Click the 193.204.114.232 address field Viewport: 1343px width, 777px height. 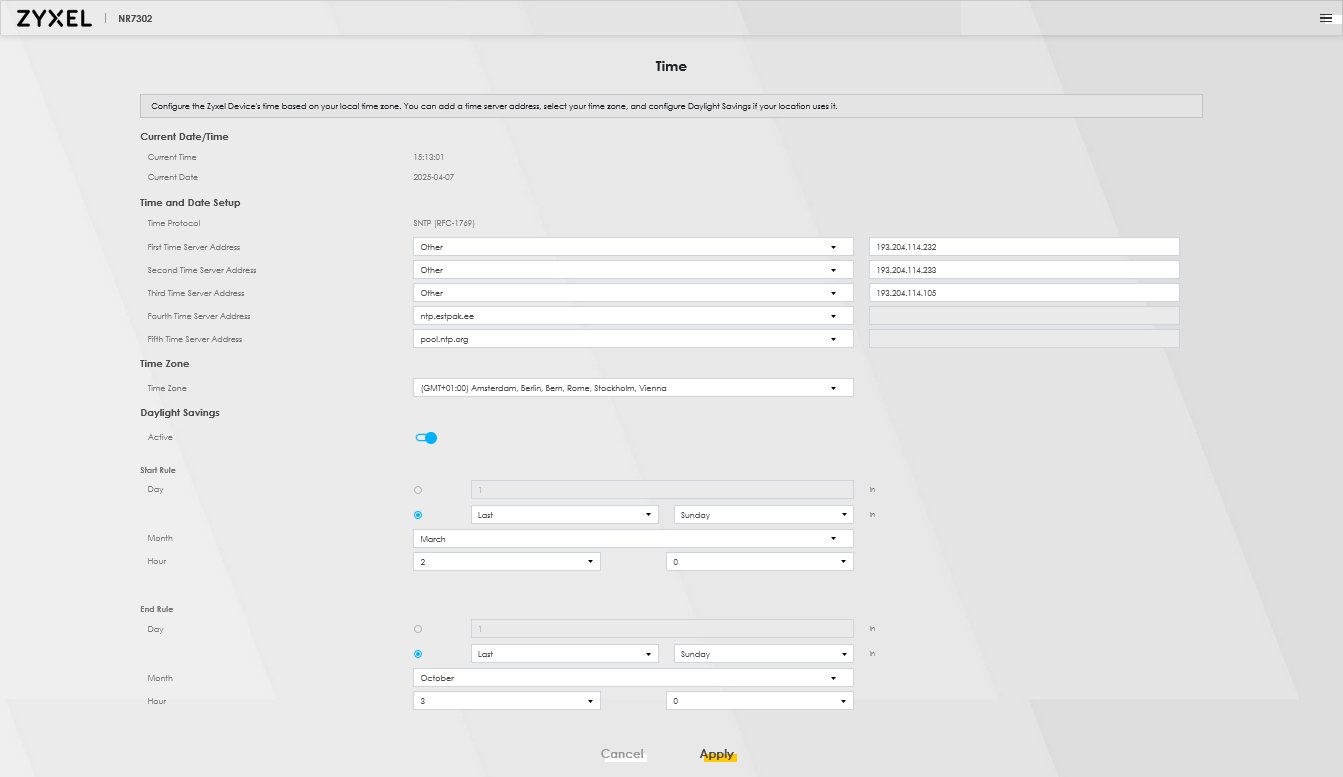tap(1024, 247)
